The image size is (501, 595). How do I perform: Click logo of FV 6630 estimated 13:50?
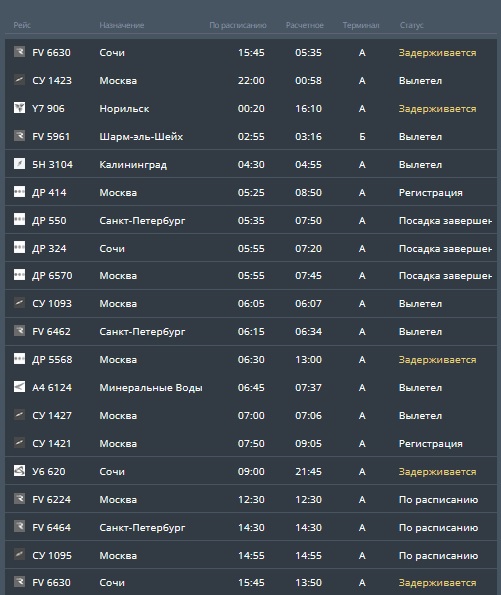(19, 582)
